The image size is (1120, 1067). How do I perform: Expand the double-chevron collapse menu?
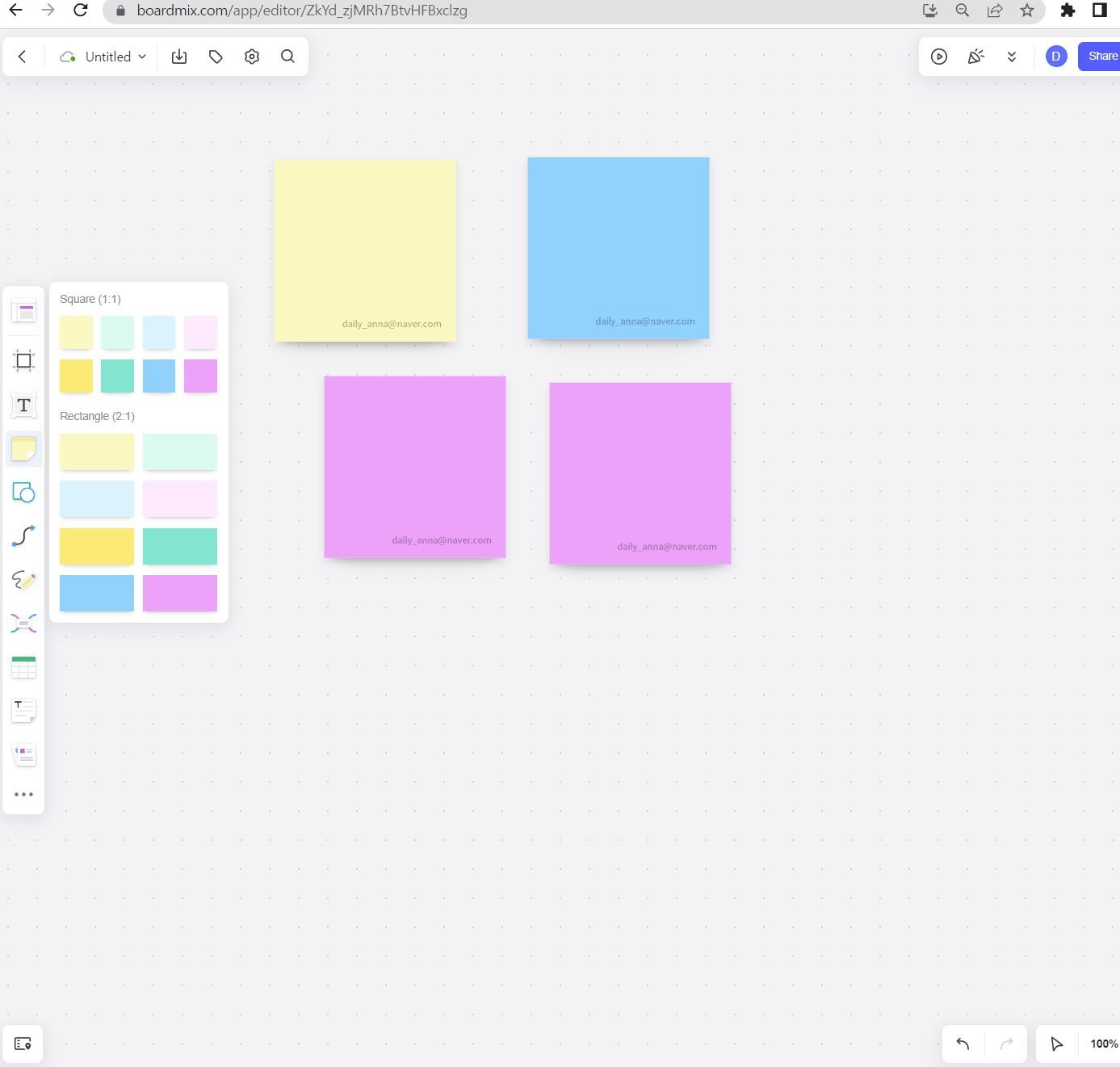[1012, 57]
